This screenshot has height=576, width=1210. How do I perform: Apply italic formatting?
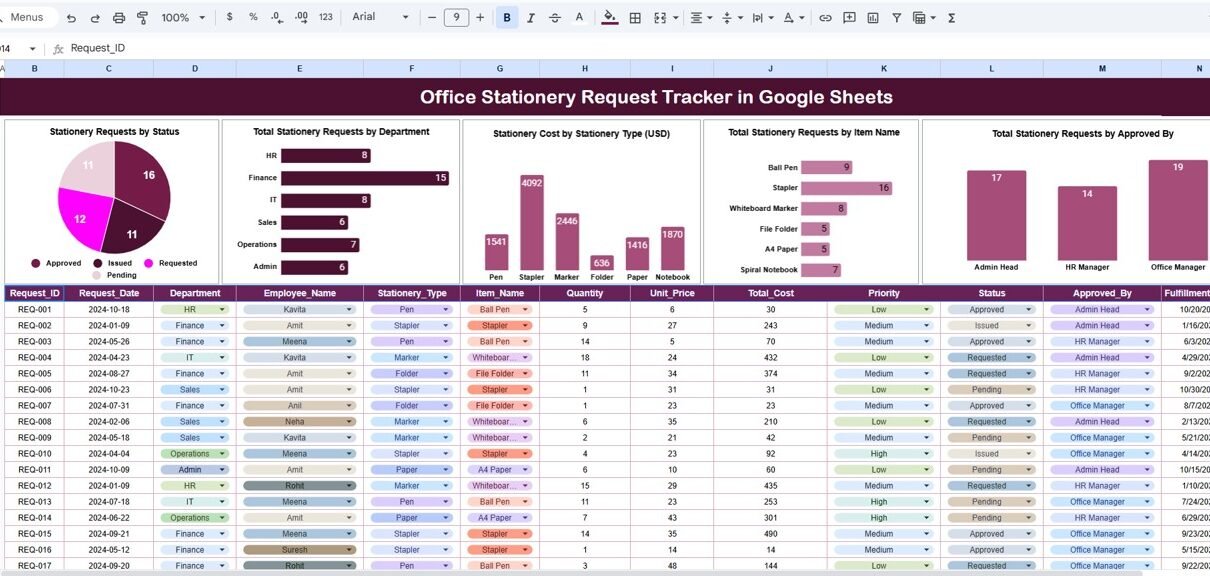coord(531,18)
